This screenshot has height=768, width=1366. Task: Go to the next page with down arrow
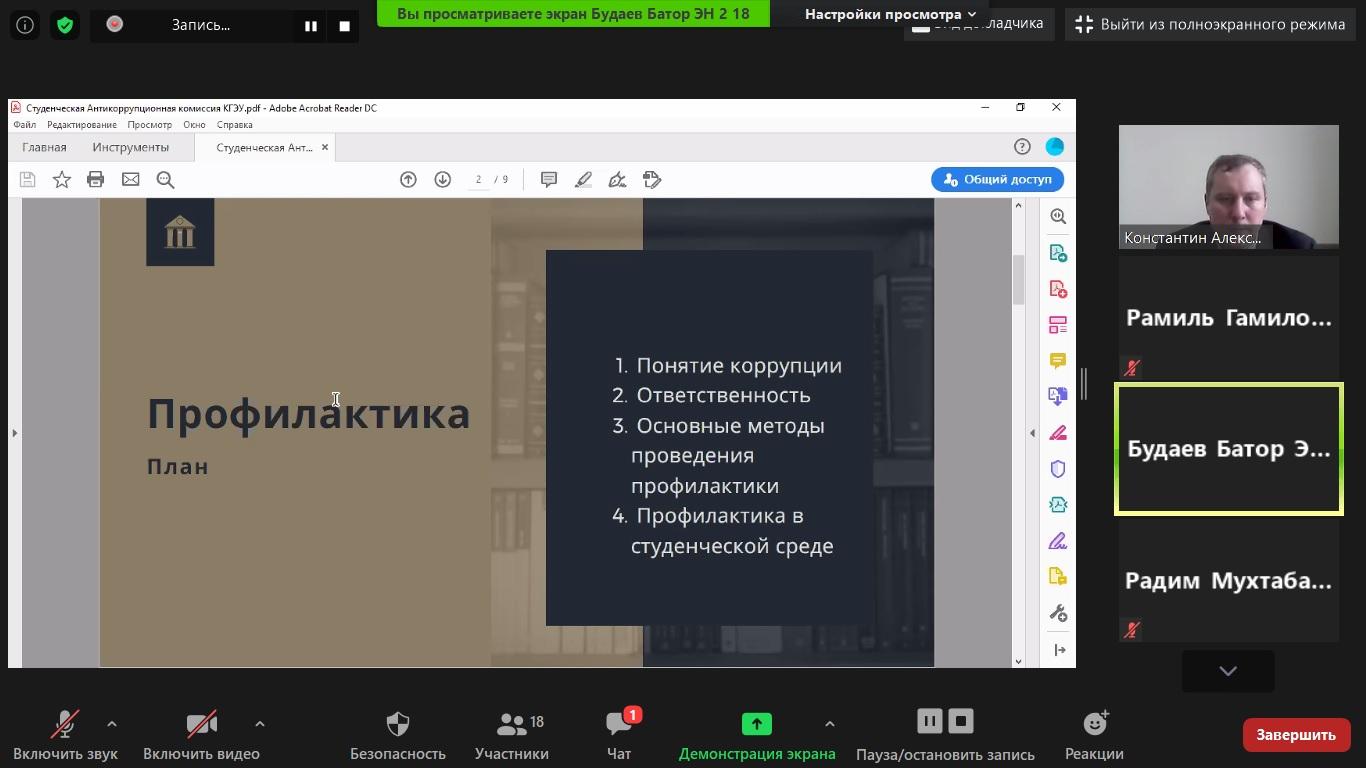442,180
